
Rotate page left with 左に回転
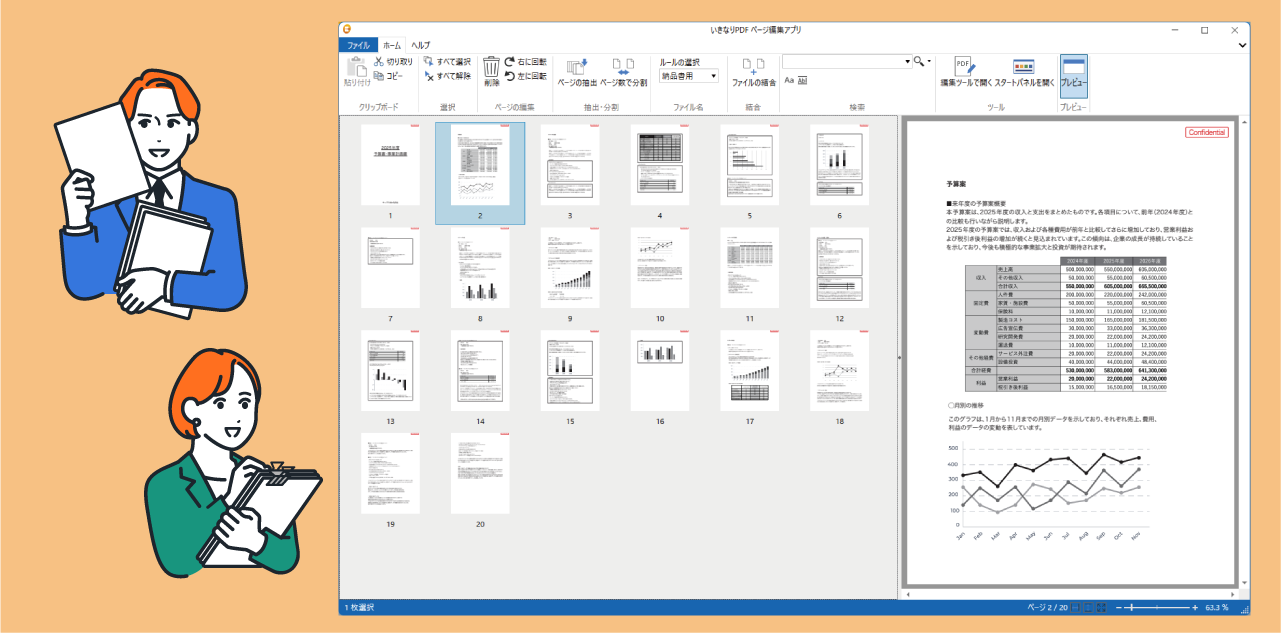525,76
